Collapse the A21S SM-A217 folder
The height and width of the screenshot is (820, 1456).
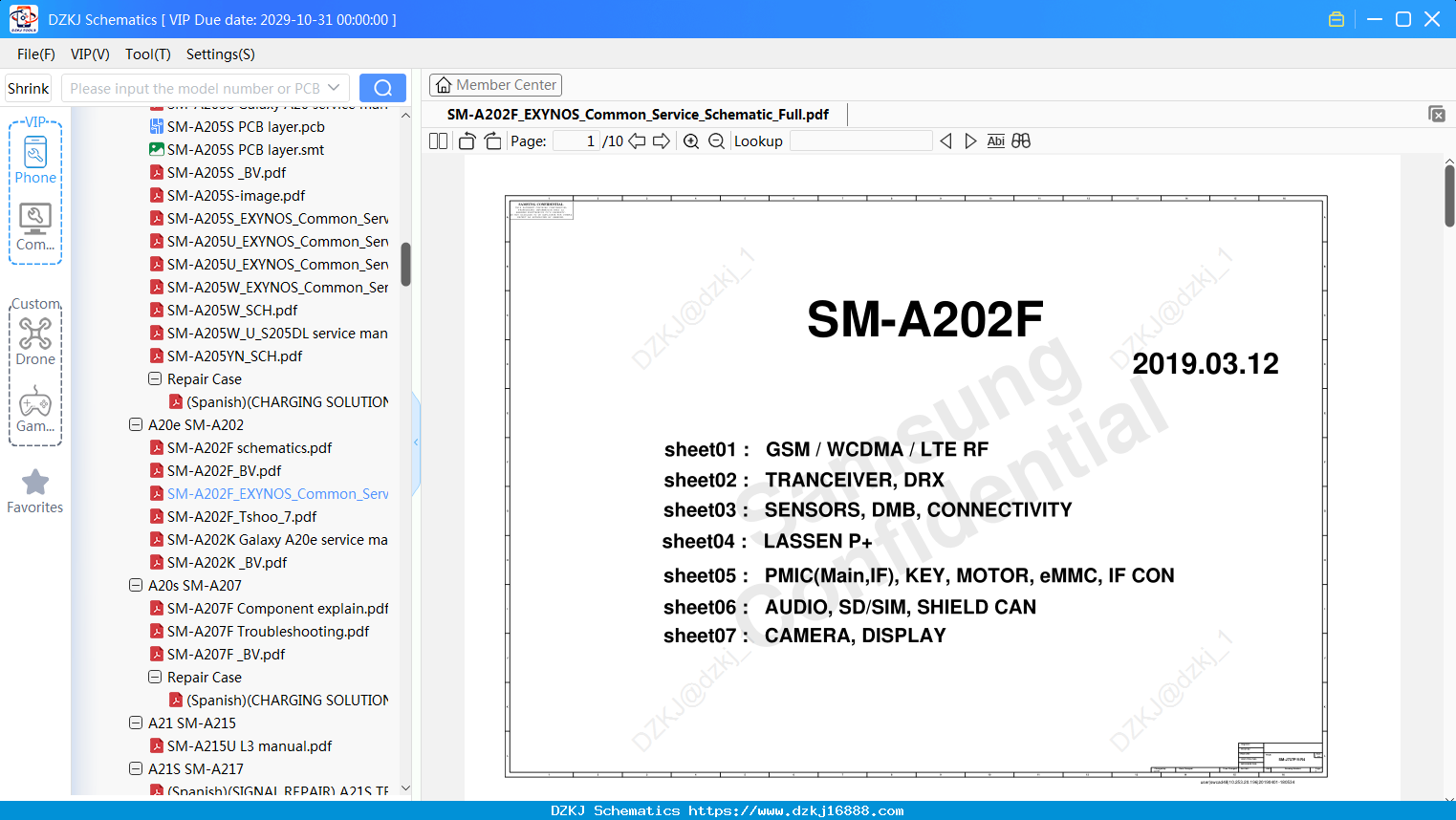click(136, 768)
